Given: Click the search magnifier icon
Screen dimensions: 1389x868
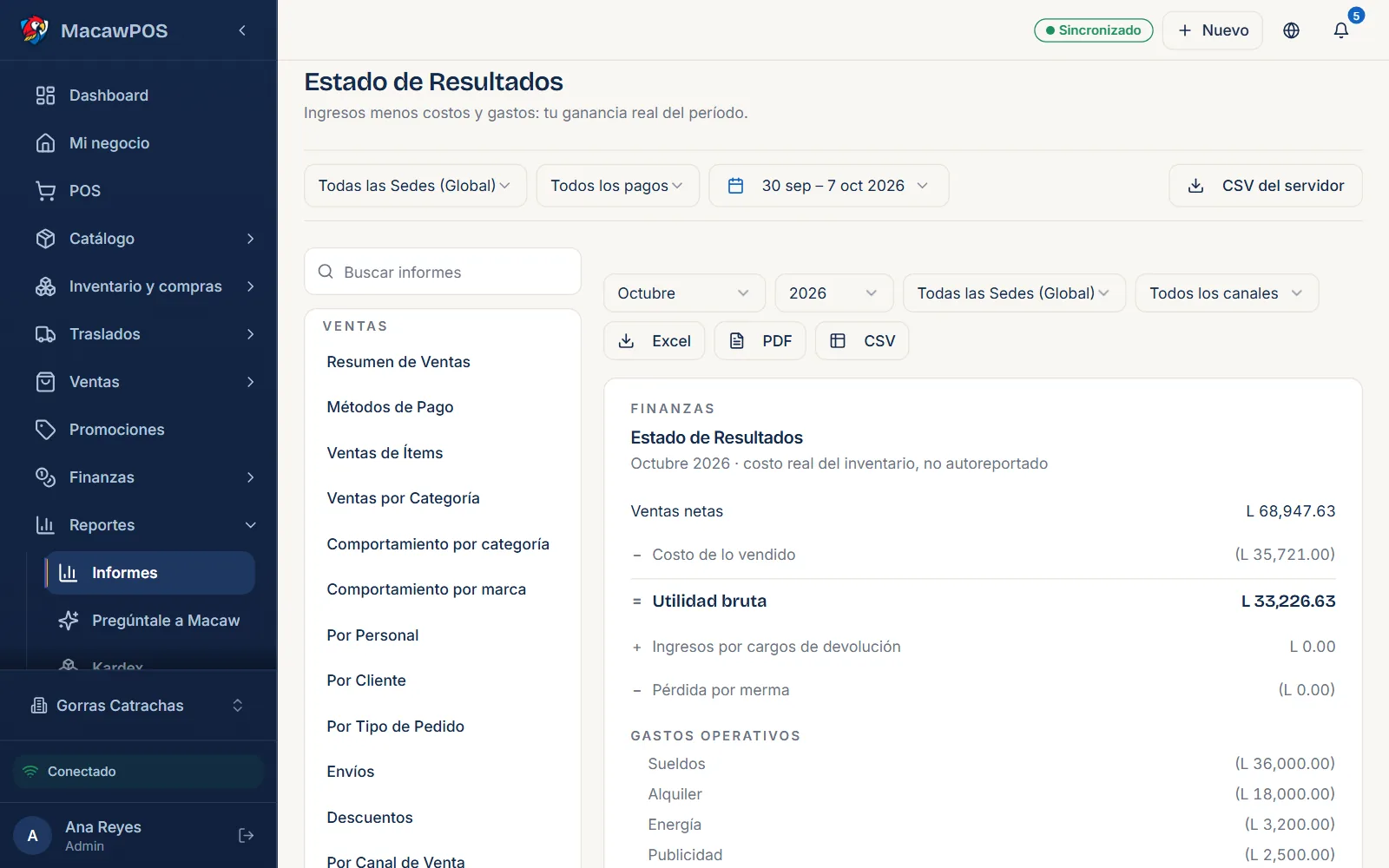Looking at the screenshot, I should click(326, 272).
